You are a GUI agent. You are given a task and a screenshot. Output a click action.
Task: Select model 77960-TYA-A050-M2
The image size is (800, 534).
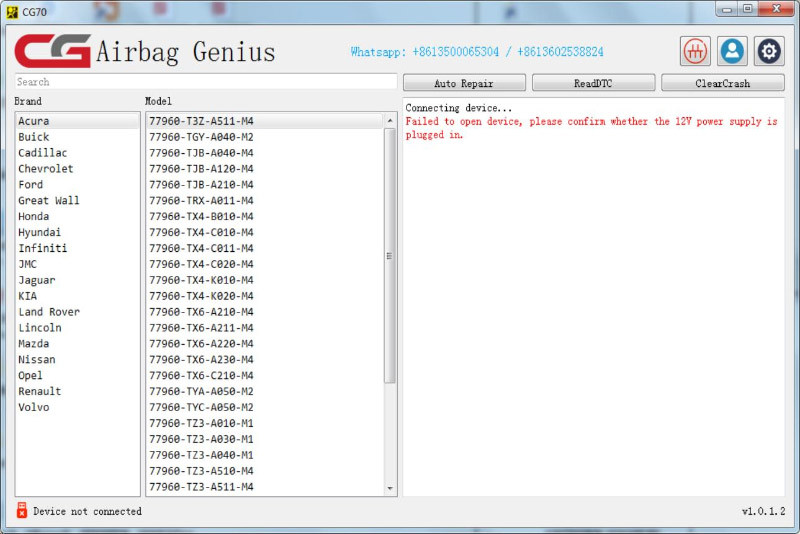pyautogui.click(x=265, y=391)
